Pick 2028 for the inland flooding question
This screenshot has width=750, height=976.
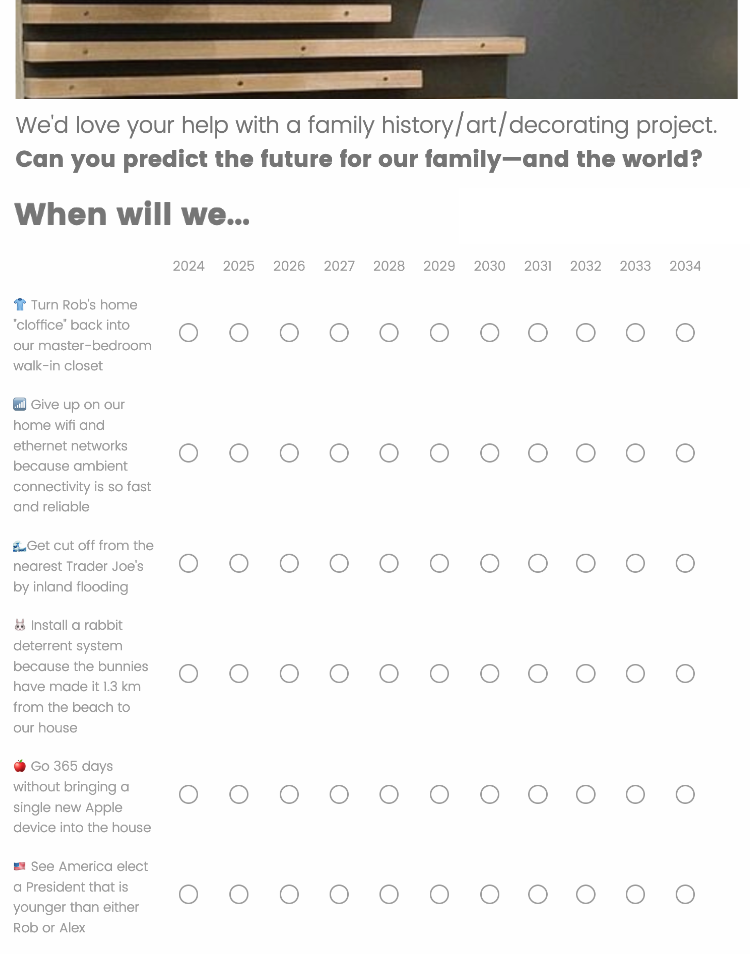tap(389, 563)
